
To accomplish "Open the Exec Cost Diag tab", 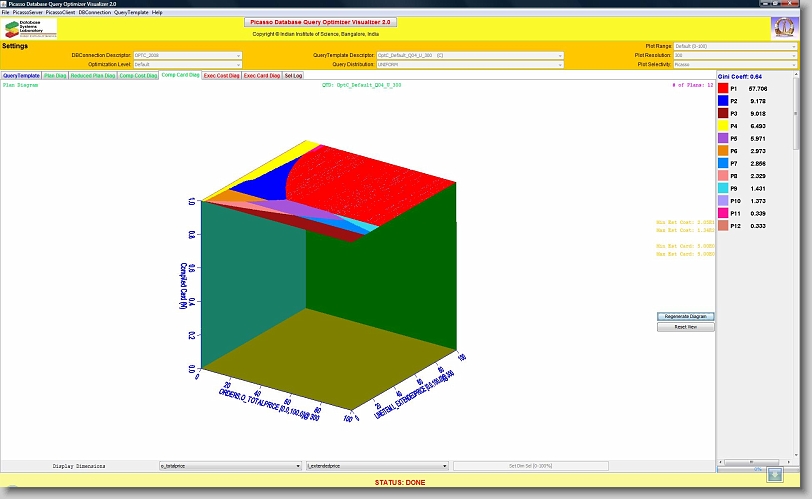I will pyautogui.click(x=221, y=76).
